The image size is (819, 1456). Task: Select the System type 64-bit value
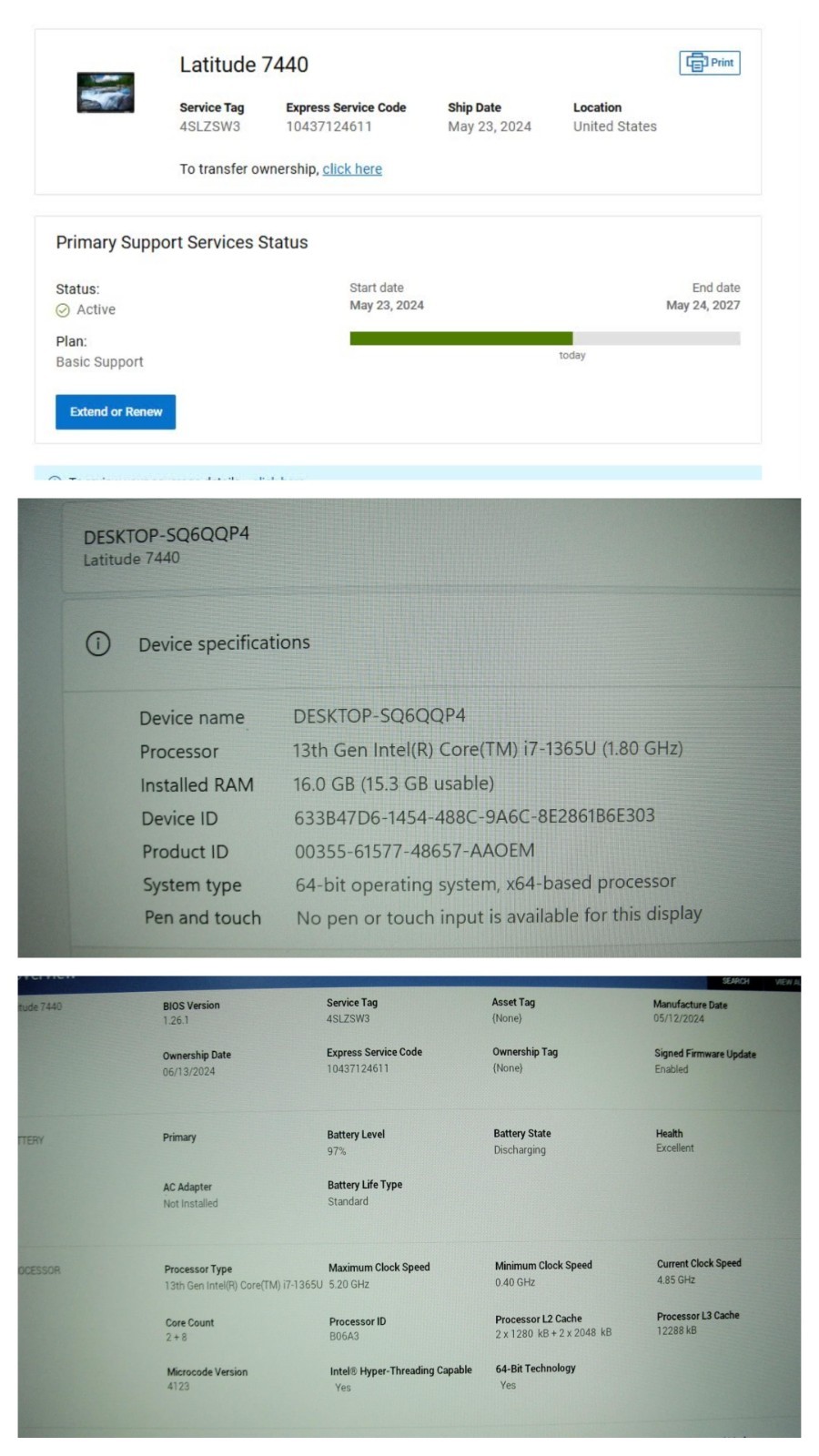tap(485, 884)
